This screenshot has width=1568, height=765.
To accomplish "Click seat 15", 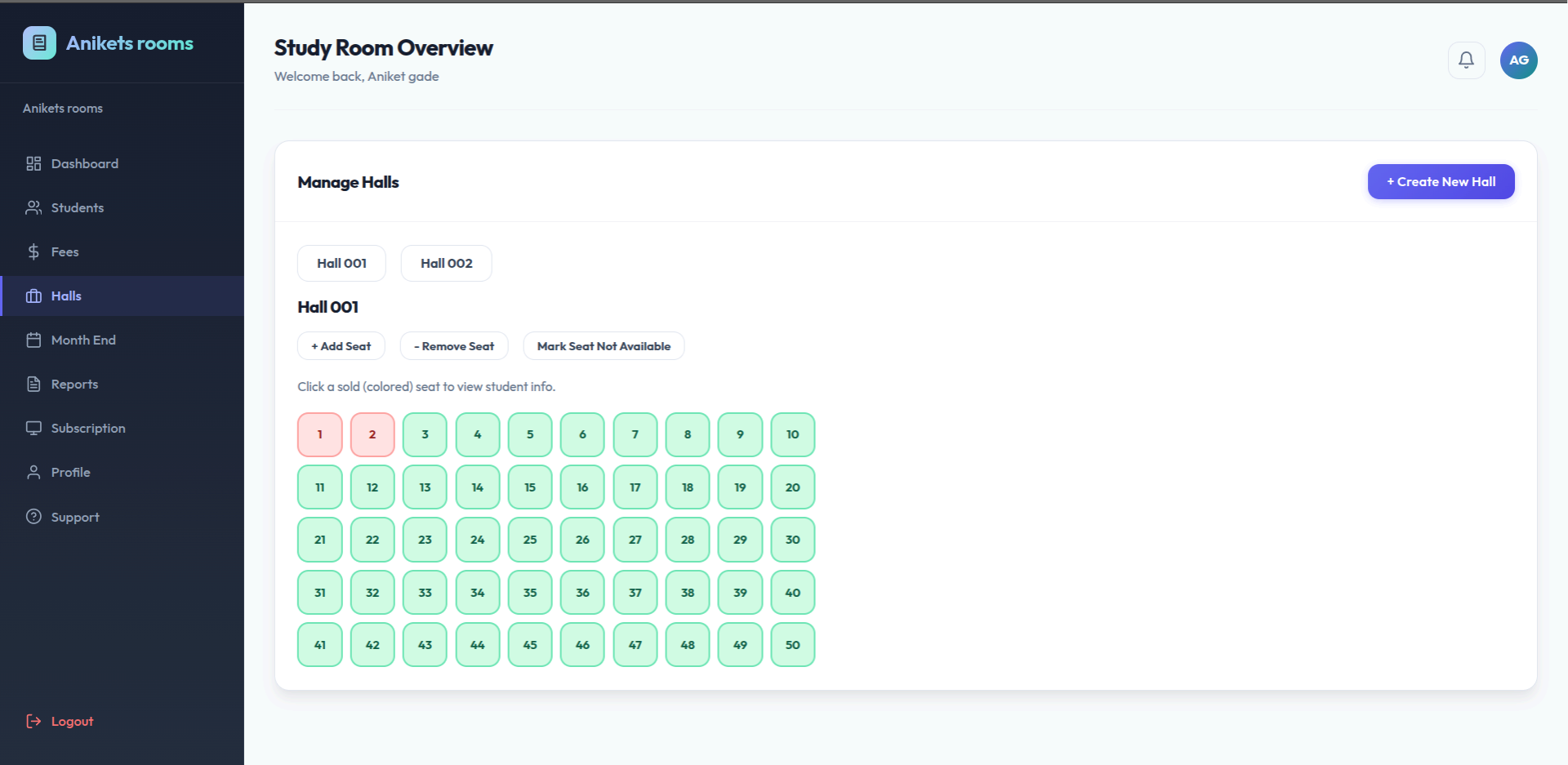I will (530, 487).
